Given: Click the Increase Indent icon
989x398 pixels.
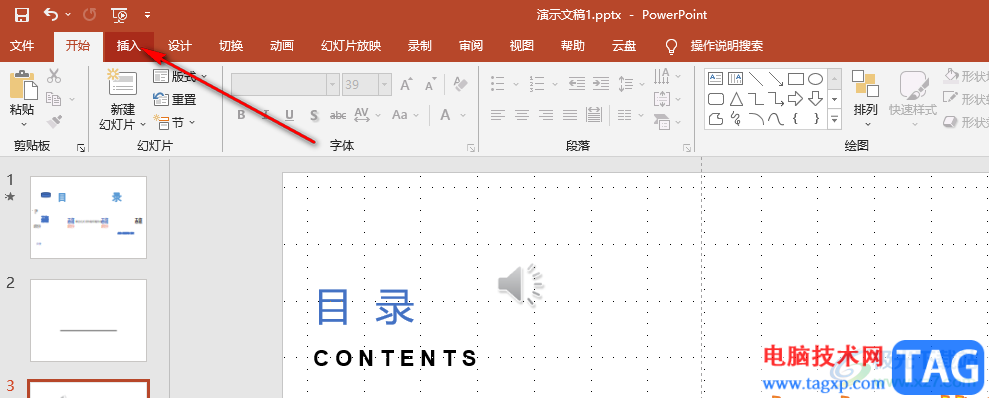Looking at the screenshot, I should [600, 83].
